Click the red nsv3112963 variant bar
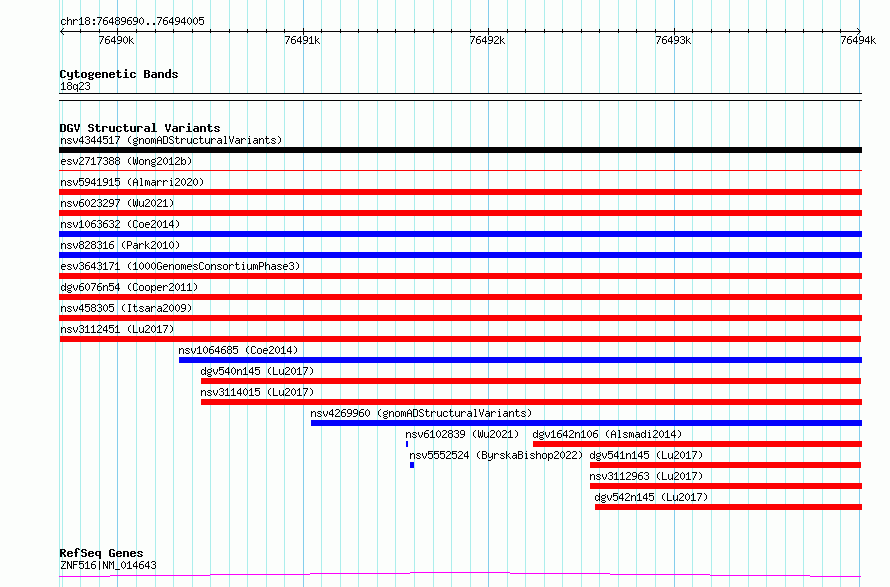890x587 pixels. [725, 486]
